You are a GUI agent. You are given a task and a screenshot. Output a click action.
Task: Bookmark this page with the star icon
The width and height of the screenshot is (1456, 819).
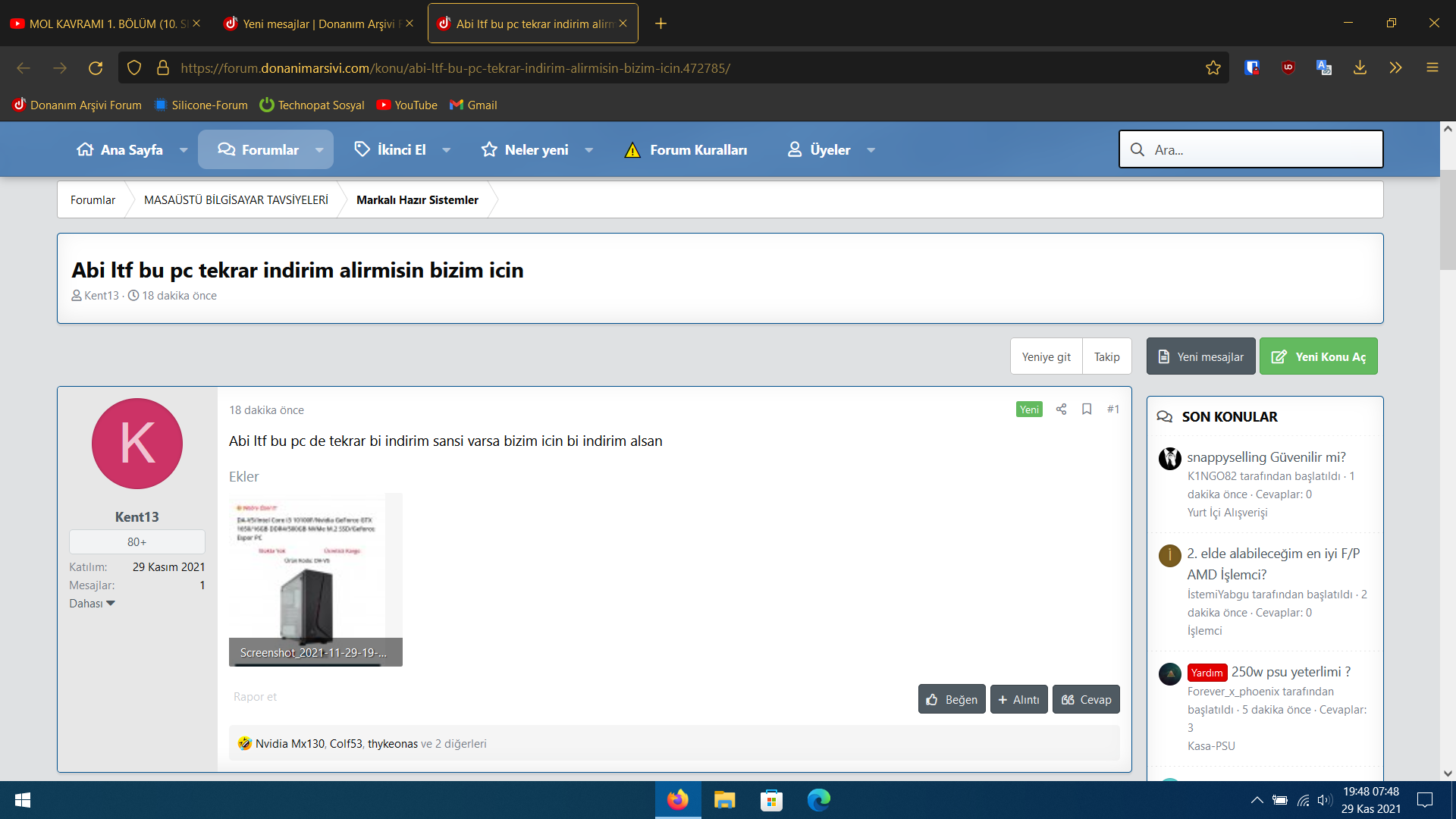click(x=1213, y=68)
